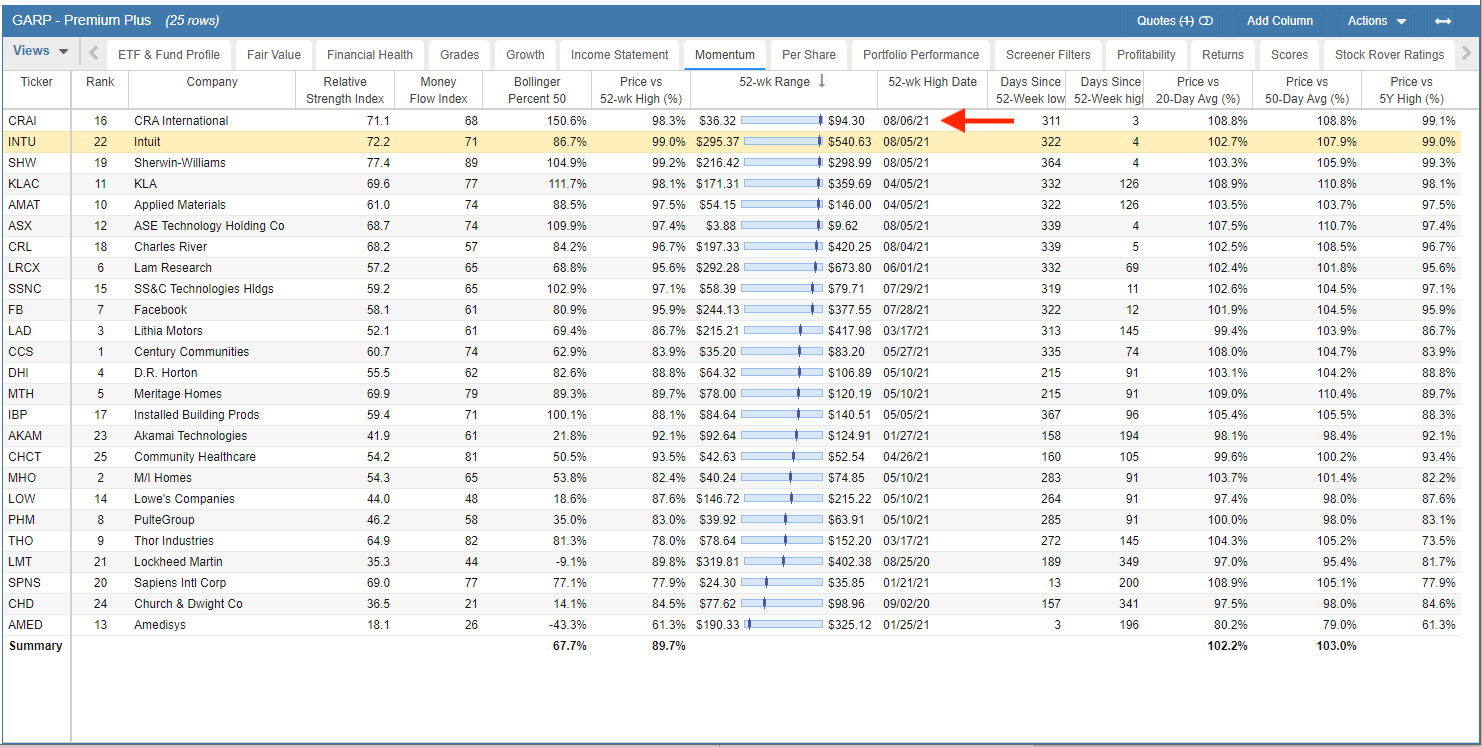Image resolution: width=1482 pixels, height=747 pixels.
Task: Switch to the ETF & Fund Profile tab
Action: 169,55
